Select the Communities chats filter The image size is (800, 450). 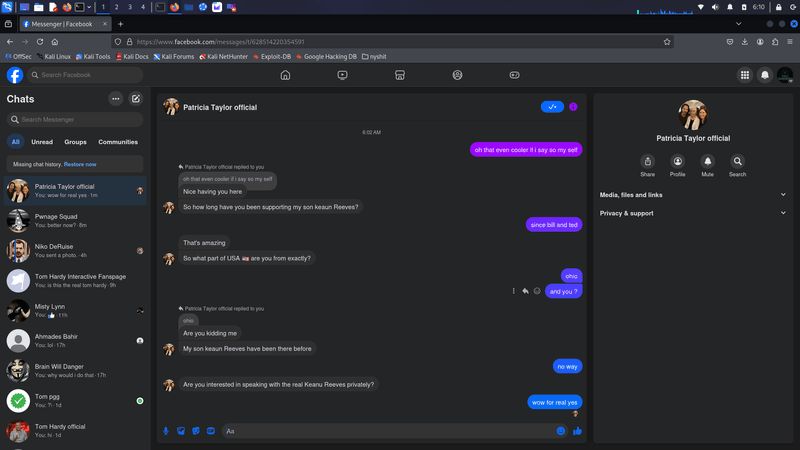(x=118, y=142)
